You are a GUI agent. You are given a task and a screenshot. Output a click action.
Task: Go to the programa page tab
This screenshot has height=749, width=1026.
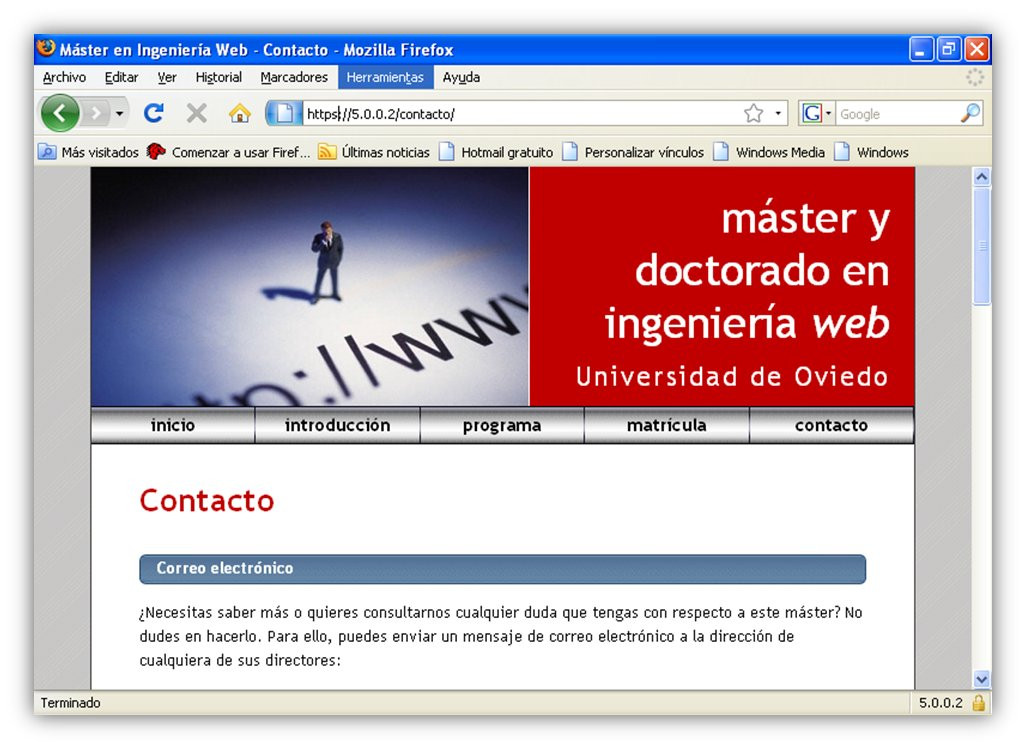[x=501, y=425]
